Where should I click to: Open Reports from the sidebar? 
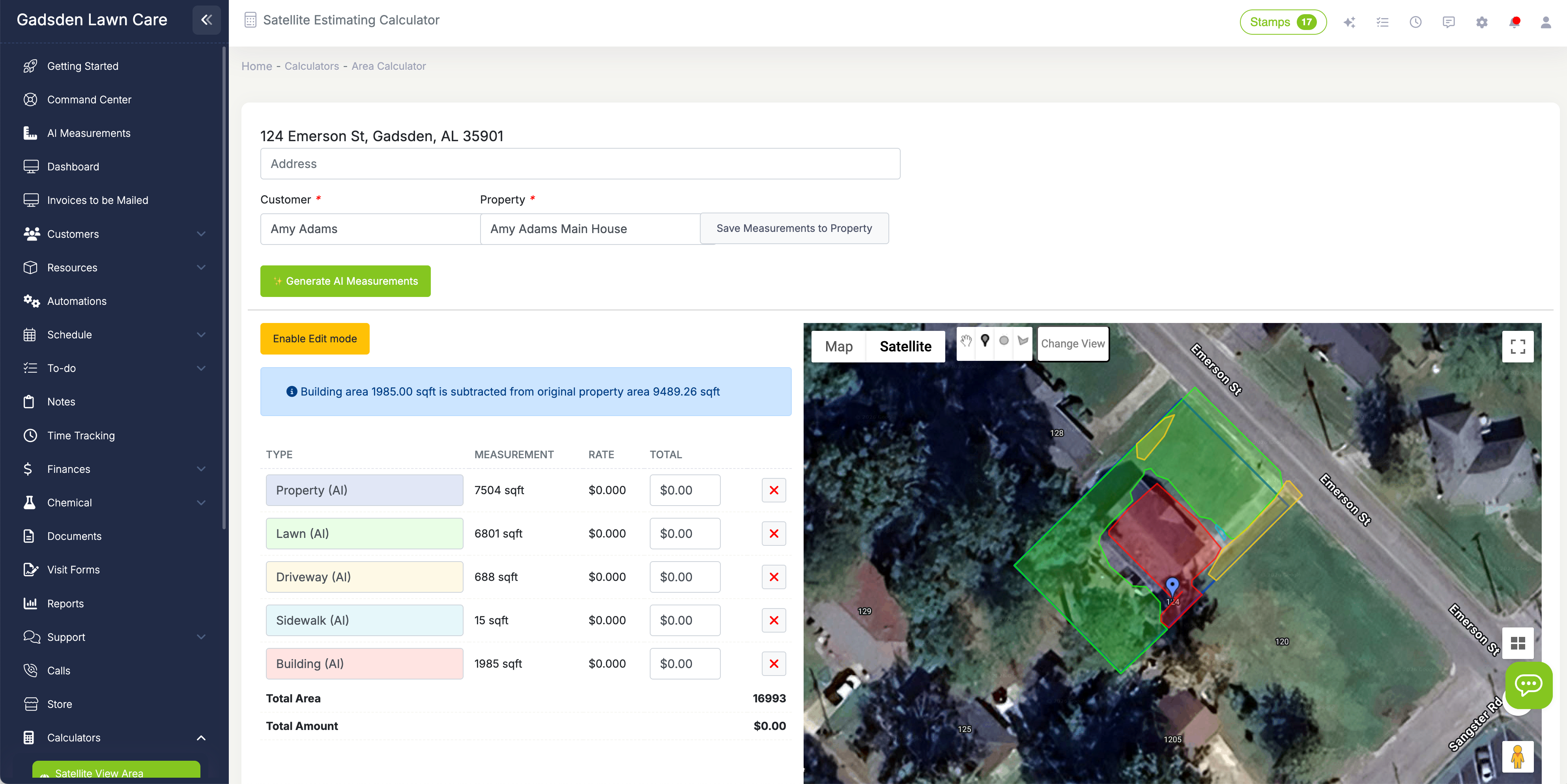pyautogui.click(x=65, y=603)
